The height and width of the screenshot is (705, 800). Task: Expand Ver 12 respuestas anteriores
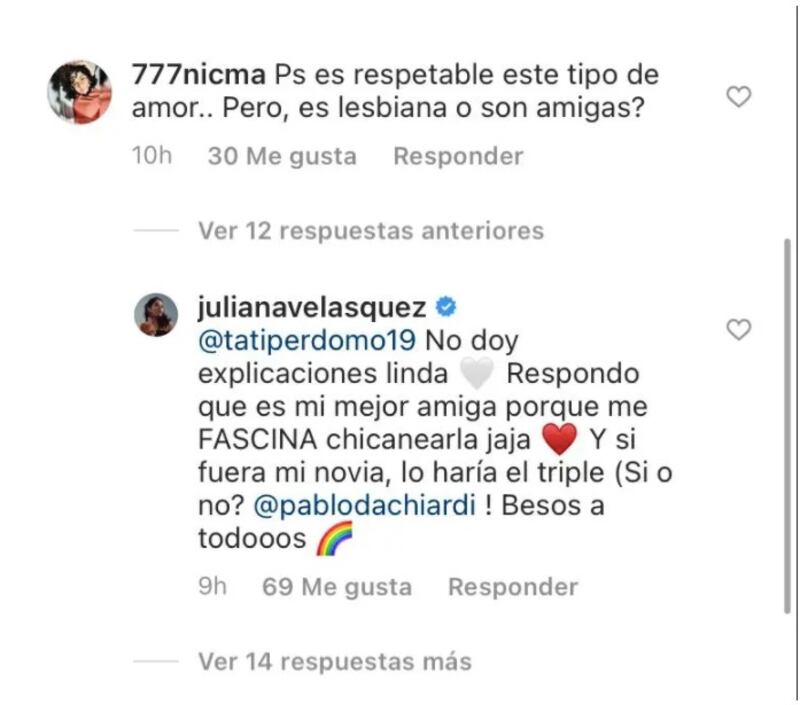pyautogui.click(x=371, y=231)
